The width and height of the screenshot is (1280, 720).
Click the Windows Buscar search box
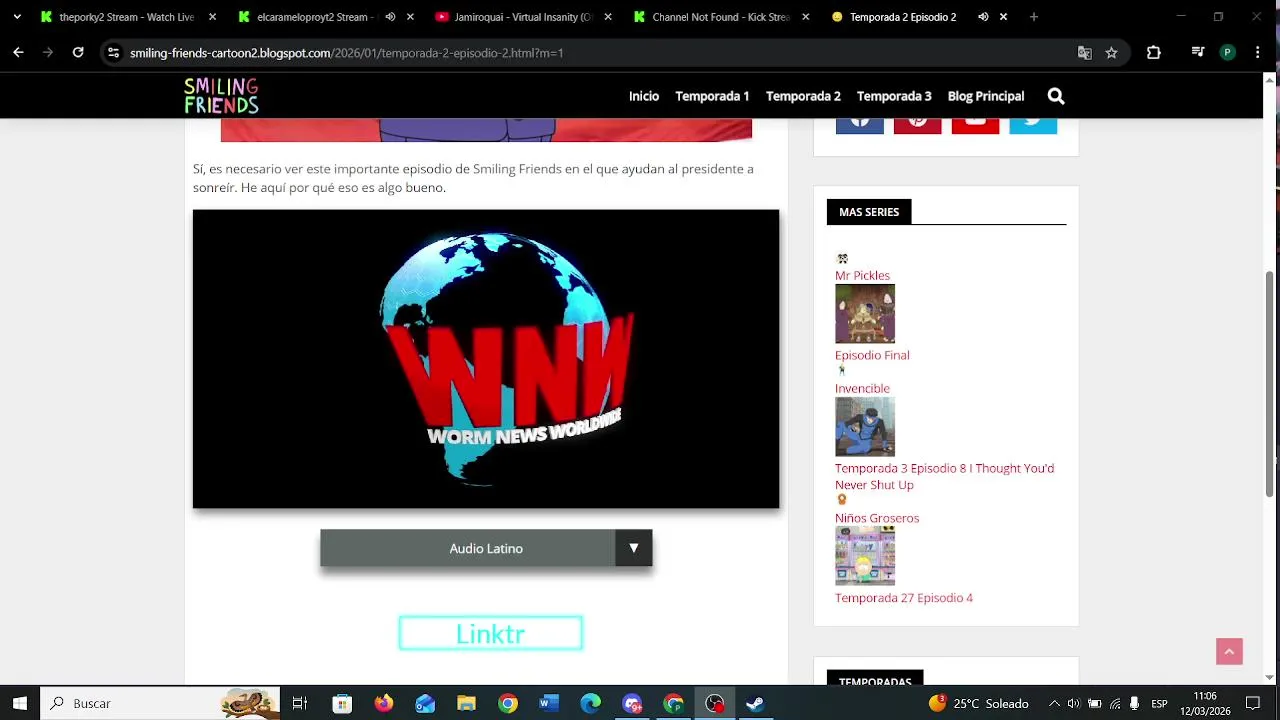pos(160,703)
